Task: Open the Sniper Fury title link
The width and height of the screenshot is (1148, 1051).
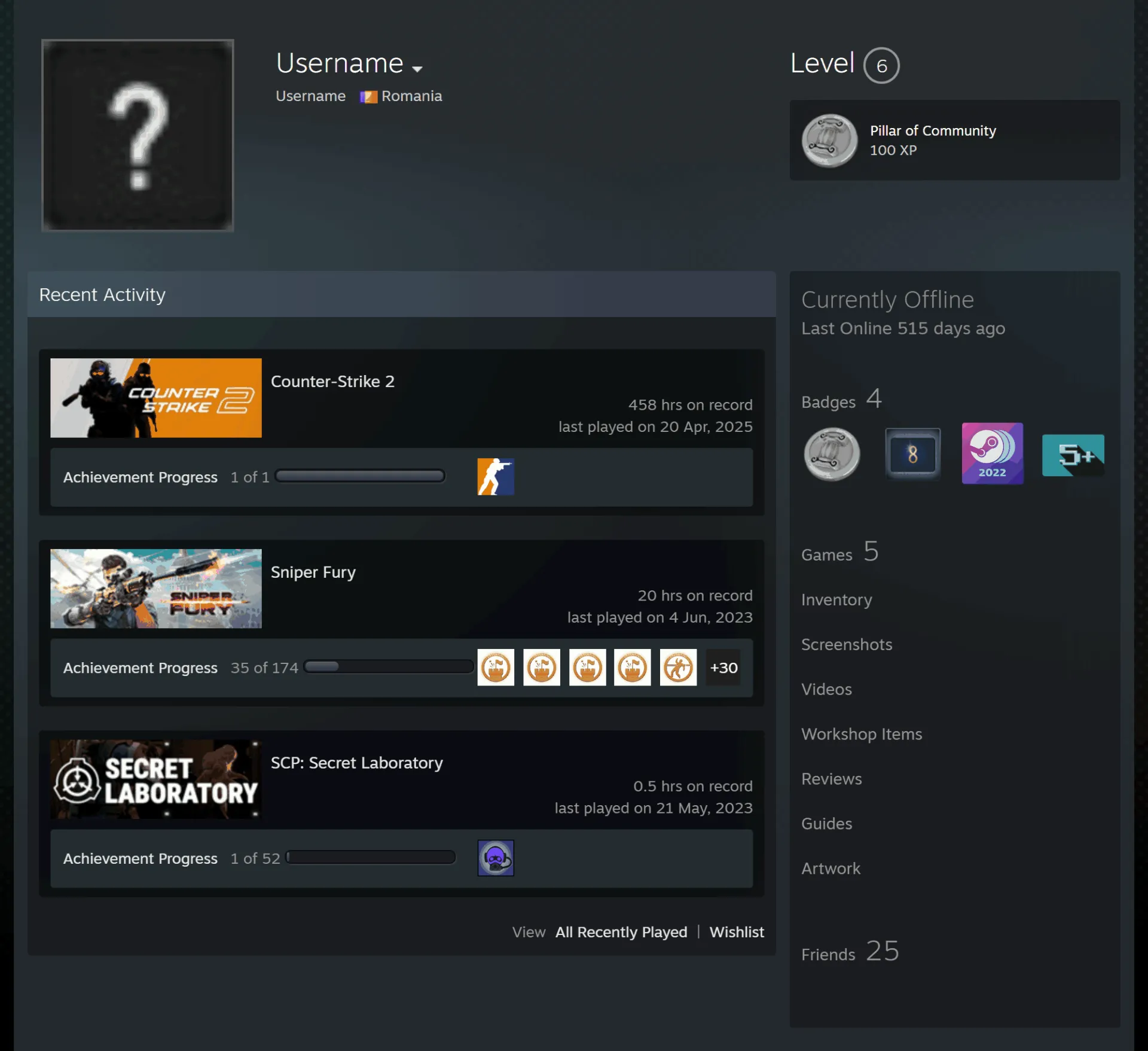Action: point(313,572)
